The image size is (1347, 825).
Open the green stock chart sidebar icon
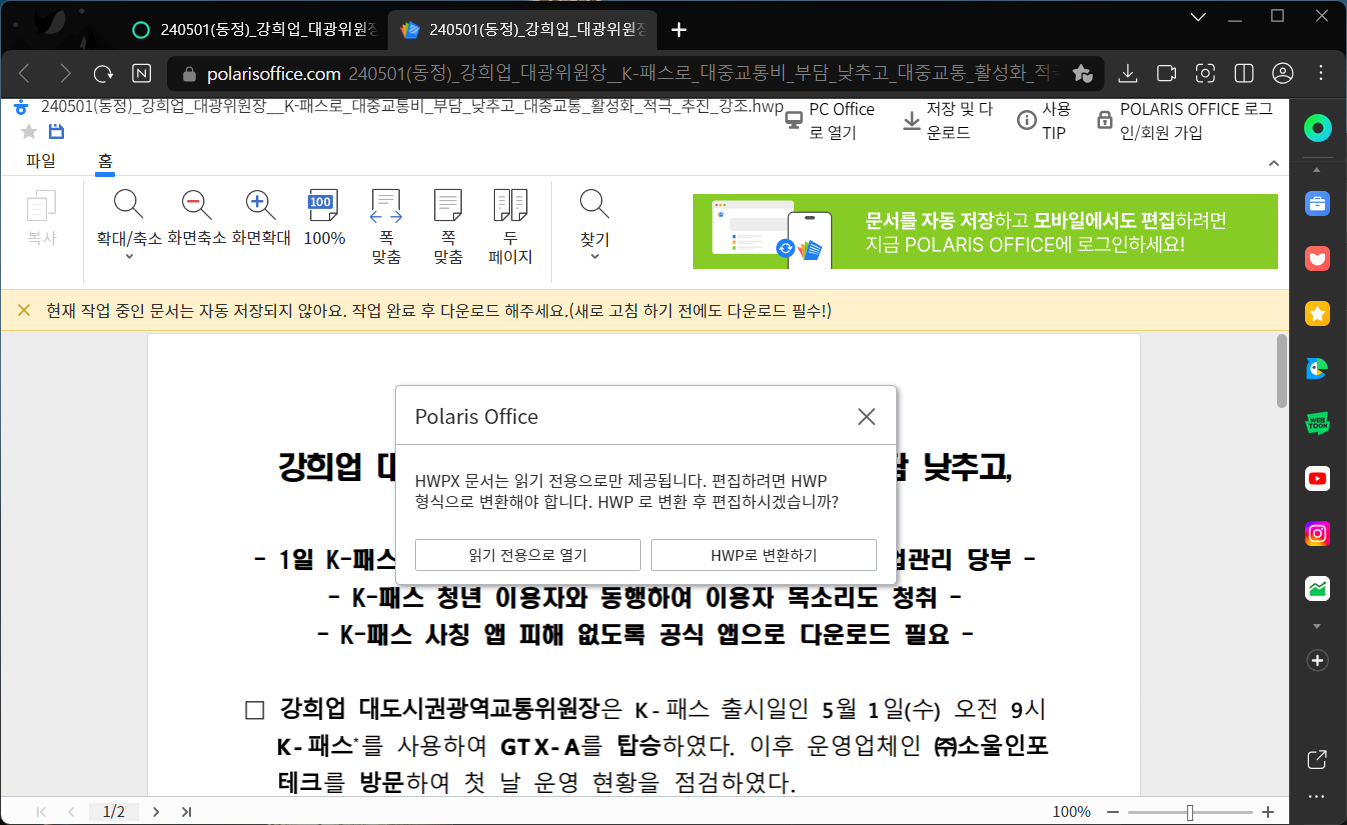coord(1318,588)
